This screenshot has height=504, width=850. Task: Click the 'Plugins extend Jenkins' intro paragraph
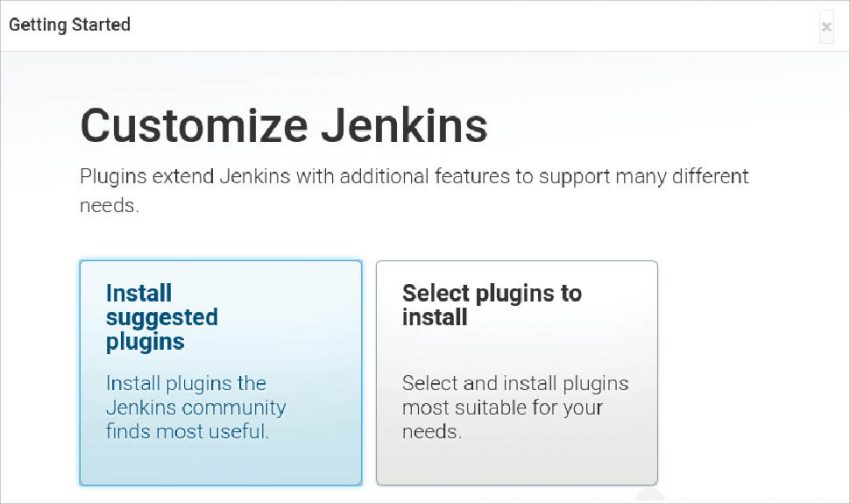tap(414, 177)
